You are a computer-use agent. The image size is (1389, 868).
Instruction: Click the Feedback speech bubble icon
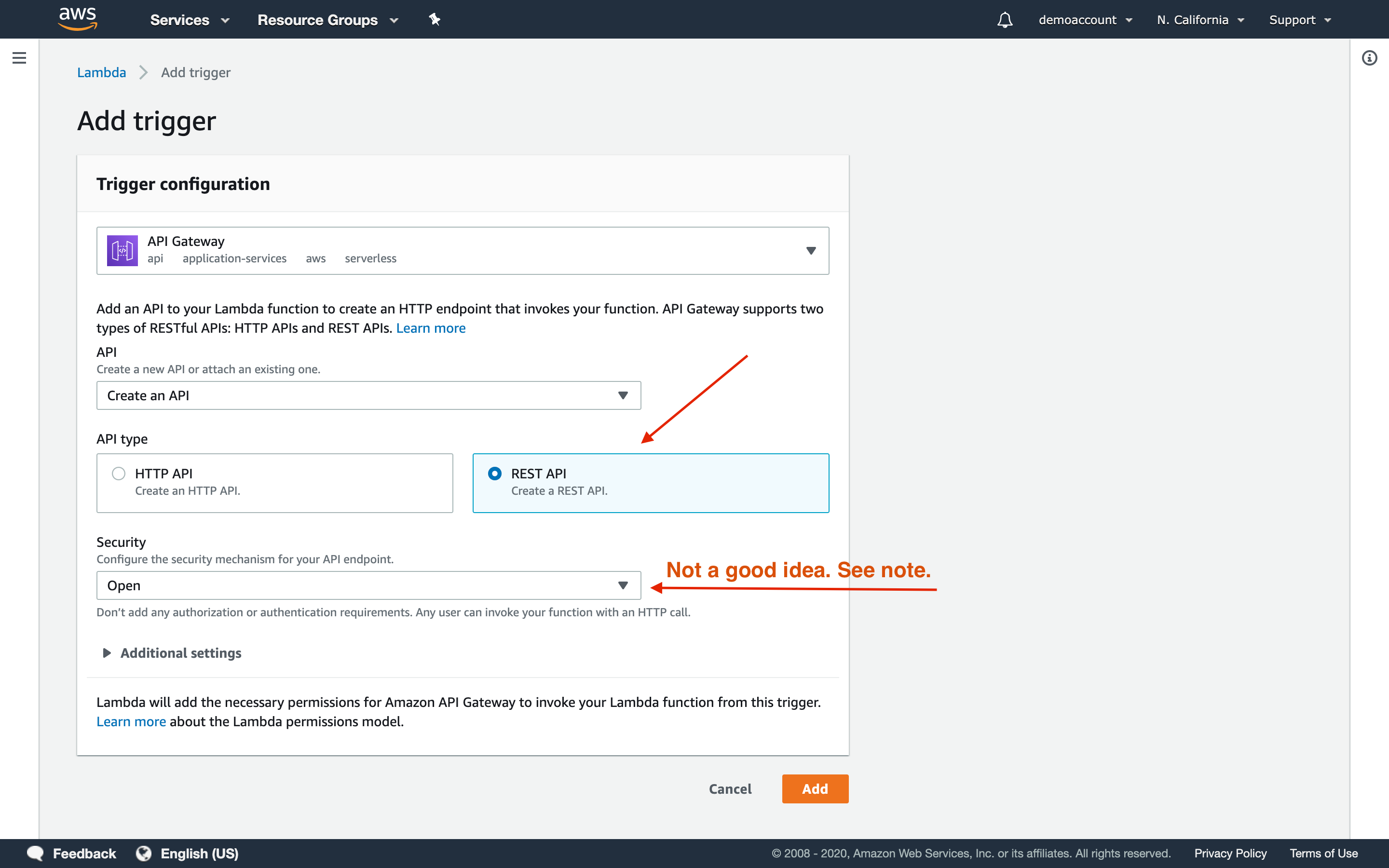click(36, 853)
